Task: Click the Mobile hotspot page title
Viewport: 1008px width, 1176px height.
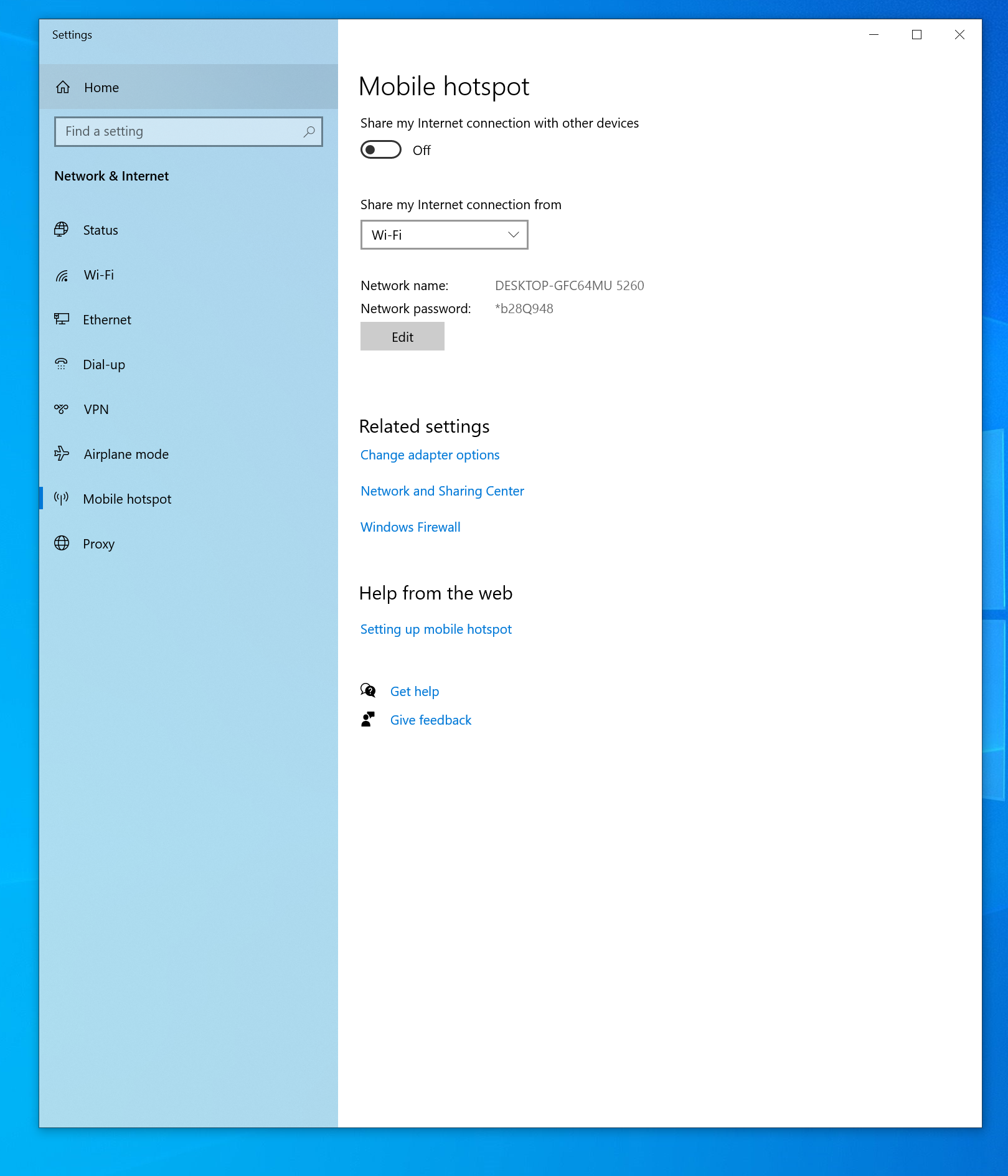Action: coord(444,86)
